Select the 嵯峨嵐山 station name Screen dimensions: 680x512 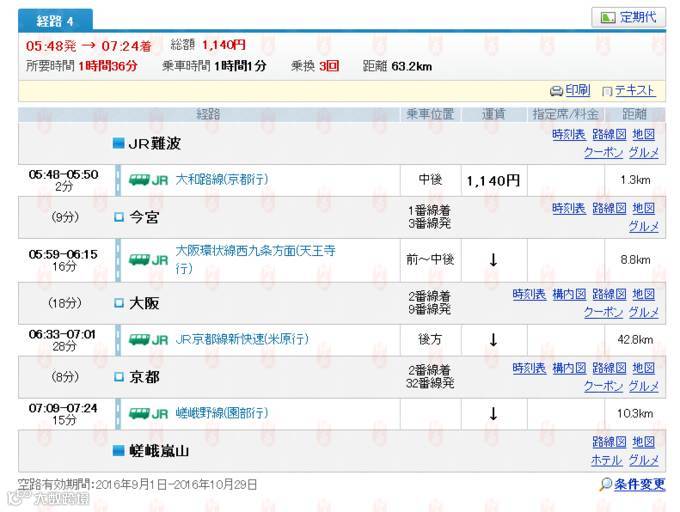pyautogui.click(x=159, y=451)
